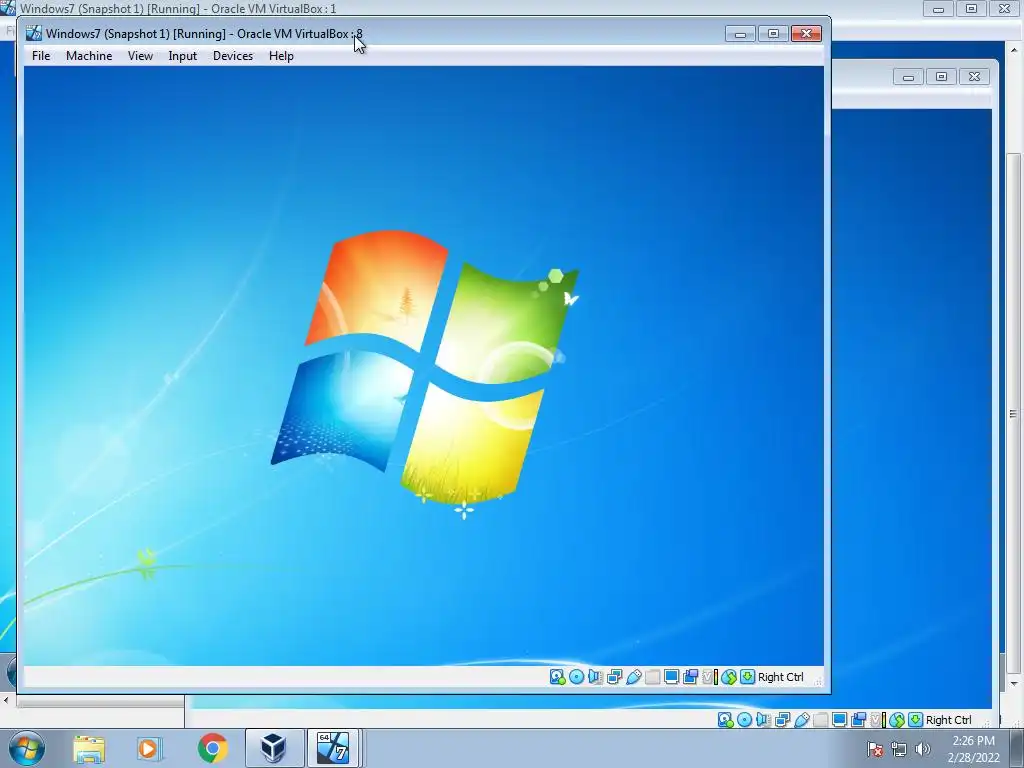The height and width of the screenshot is (768, 1024).
Task: Minimize the front VirtualBox : 8 window
Action: [x=740, y=33]
